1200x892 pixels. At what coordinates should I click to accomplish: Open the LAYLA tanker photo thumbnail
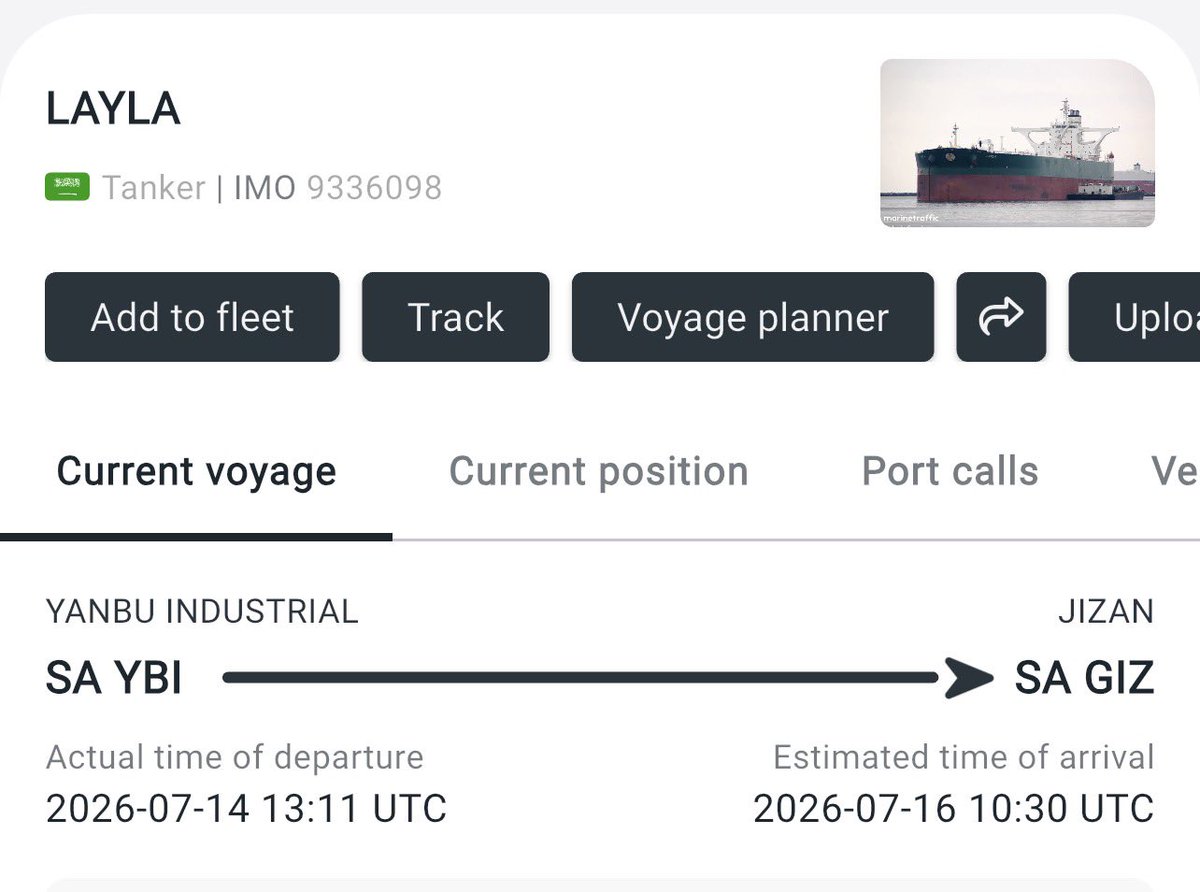1017,143
